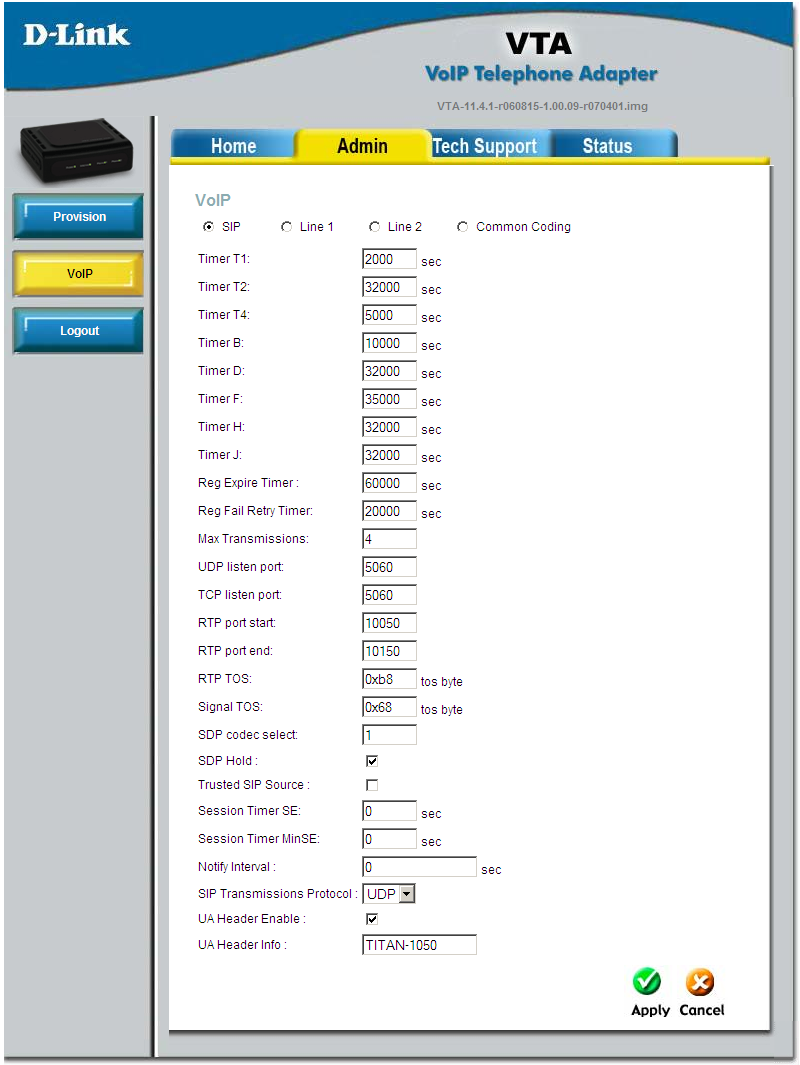Click the UA Header Info field
This screenshot has width=800, height=1065.
[x=419, y=945]
